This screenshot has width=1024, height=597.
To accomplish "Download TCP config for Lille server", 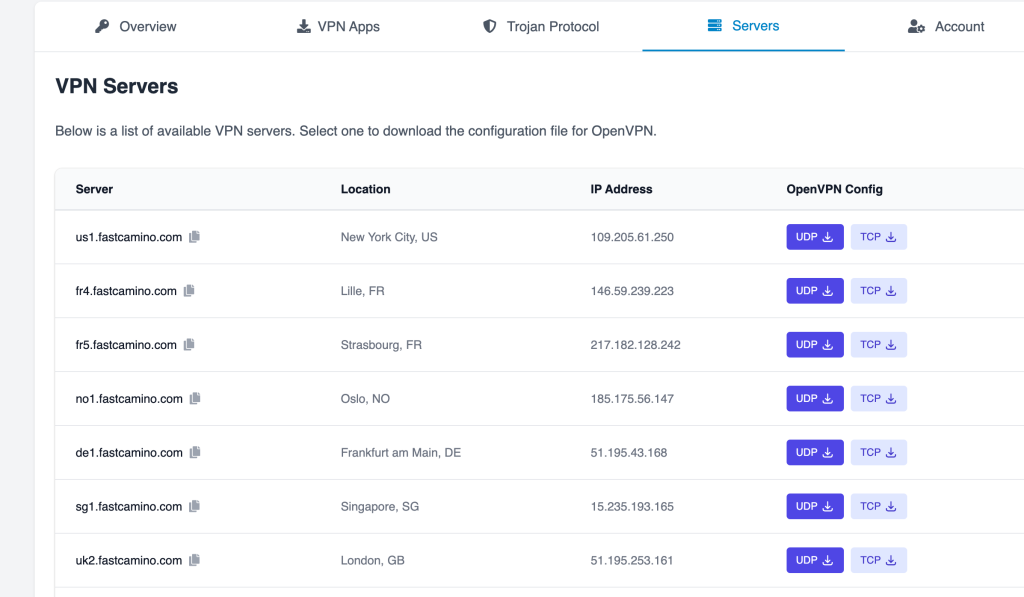I will (x=878, y=291).
